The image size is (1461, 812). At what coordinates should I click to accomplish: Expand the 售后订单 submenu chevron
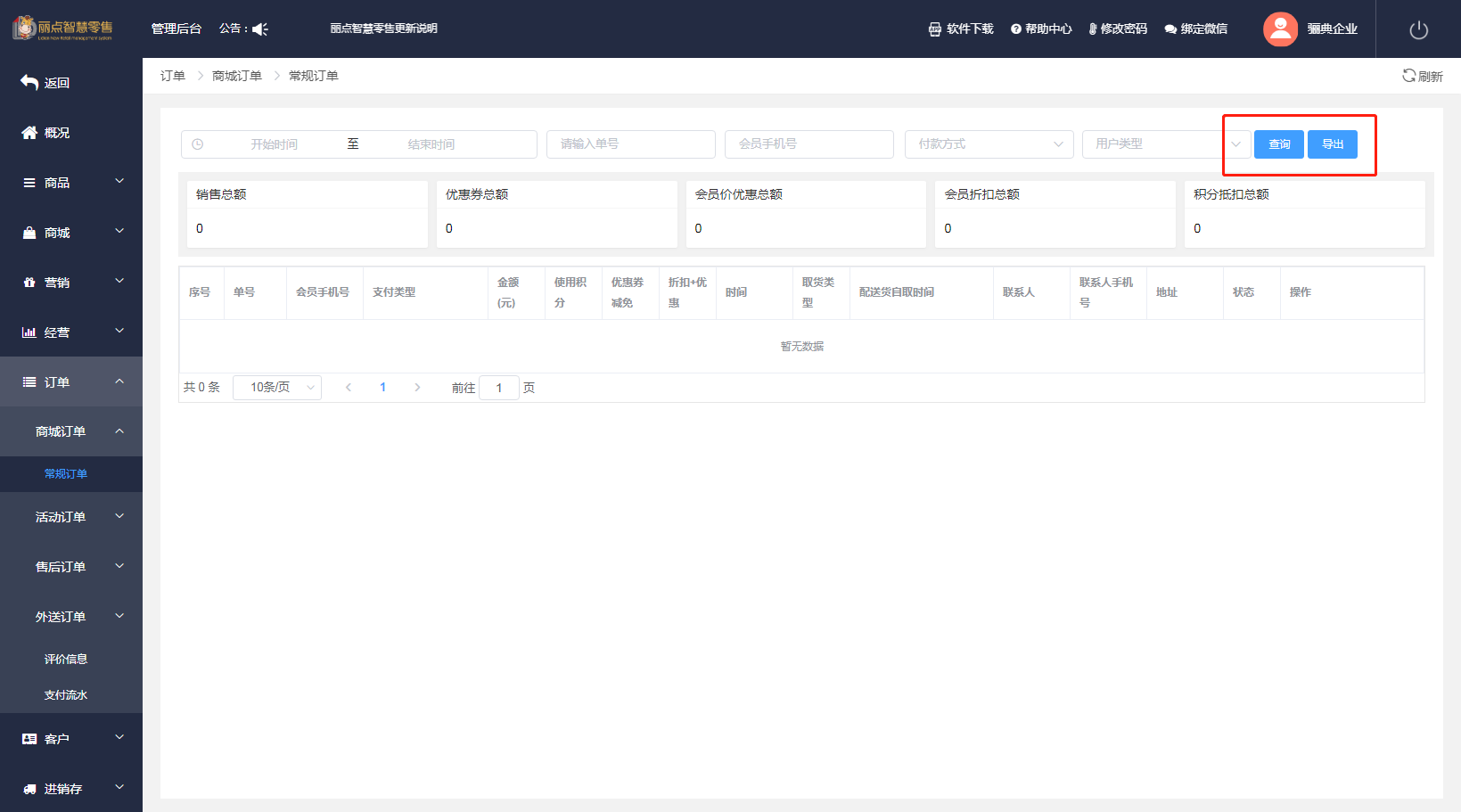pos(119,566)
